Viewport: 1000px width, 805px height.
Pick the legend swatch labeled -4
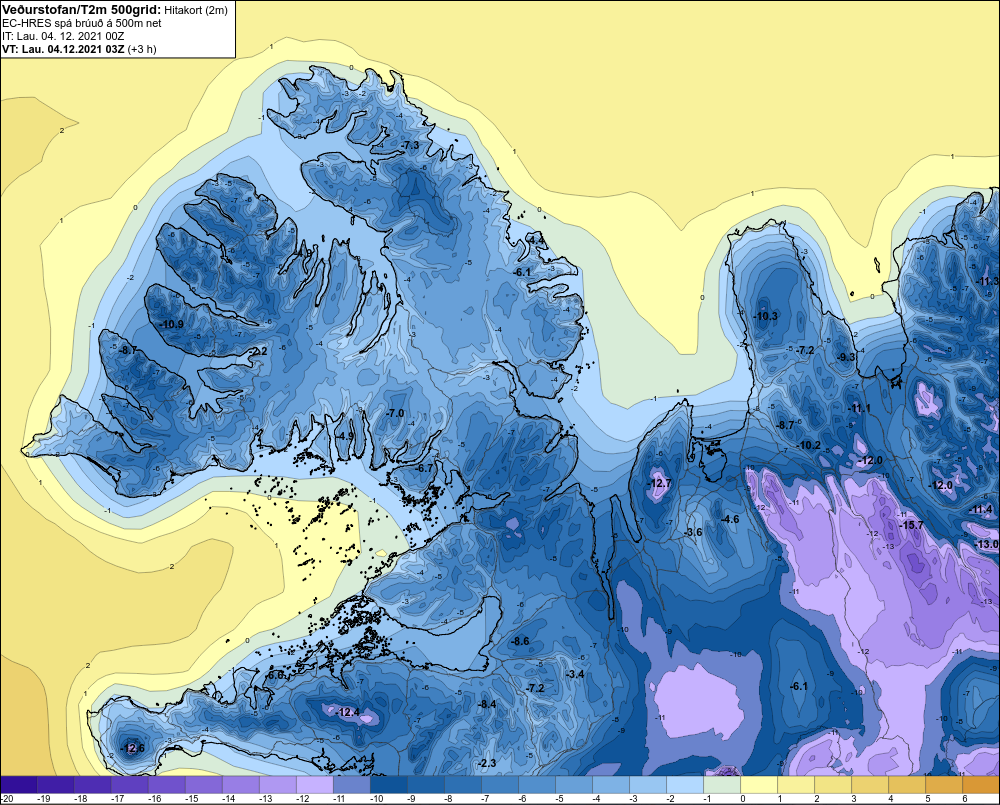[611, 785]
